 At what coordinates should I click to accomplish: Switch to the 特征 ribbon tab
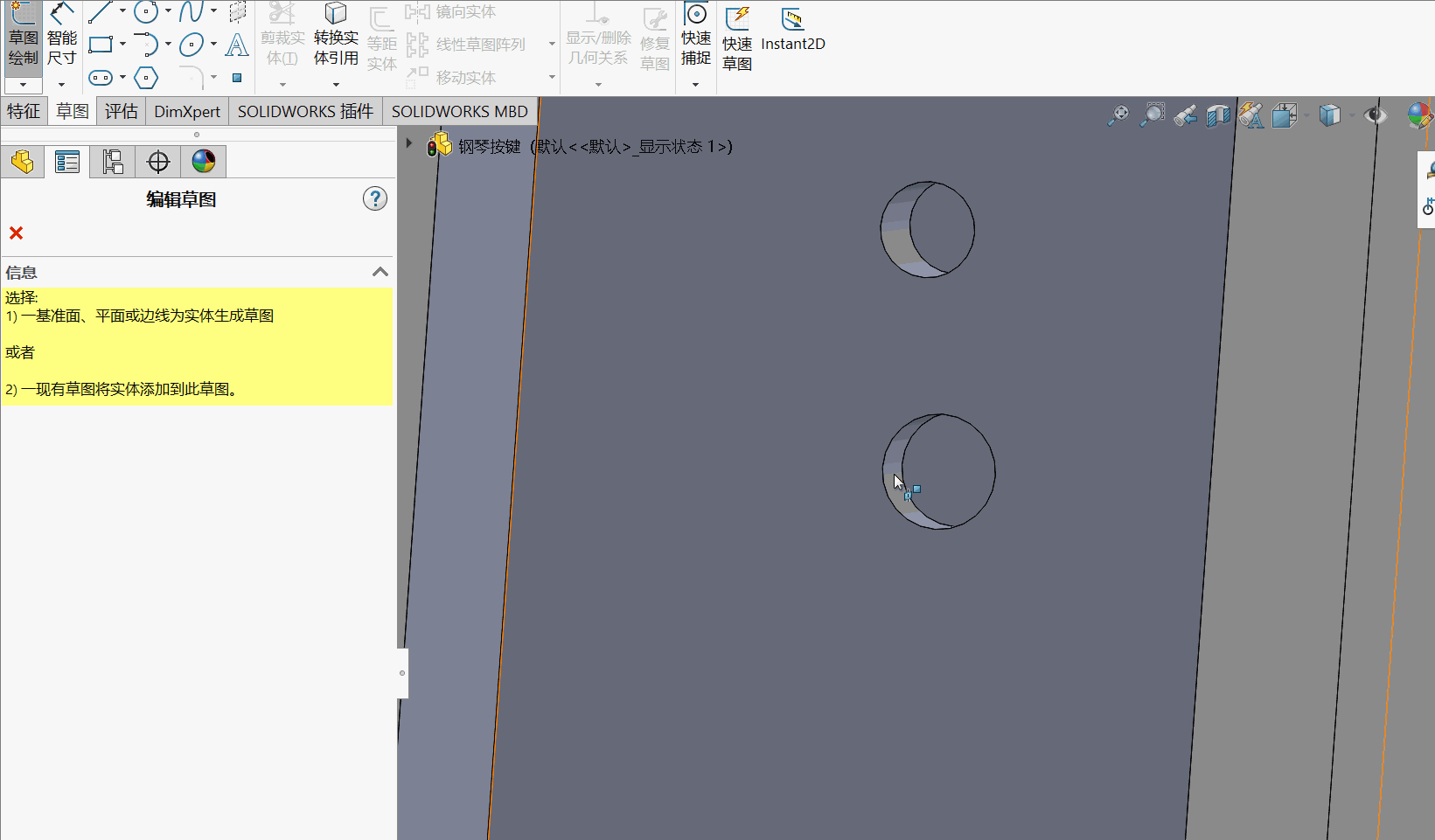pyautogui.click(x=24, y=112)
